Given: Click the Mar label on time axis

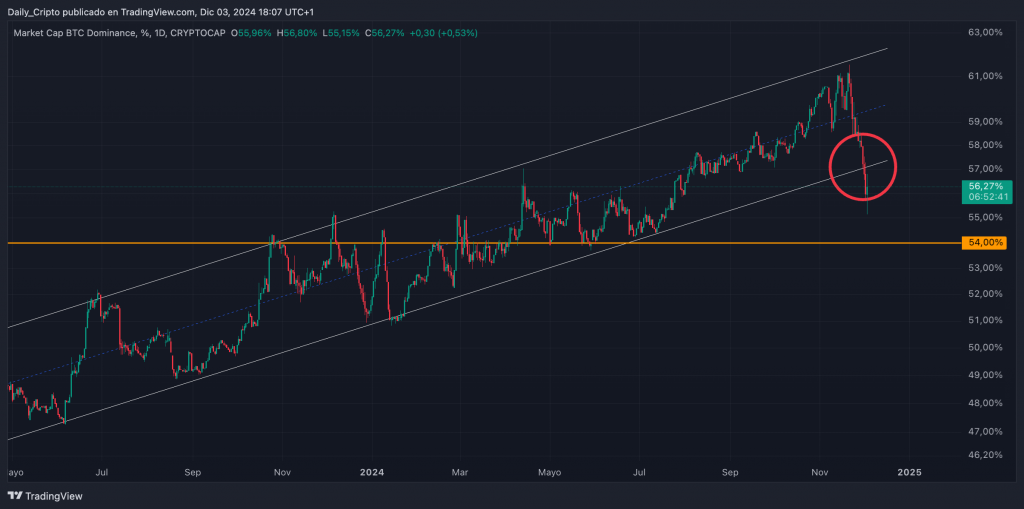Looking at the screenshot, I should pyautogui.click(x=460, y=470).
